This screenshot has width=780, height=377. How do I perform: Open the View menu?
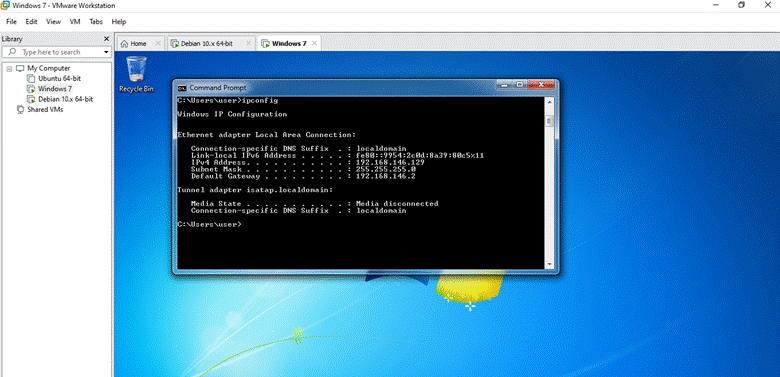point(53,22)
